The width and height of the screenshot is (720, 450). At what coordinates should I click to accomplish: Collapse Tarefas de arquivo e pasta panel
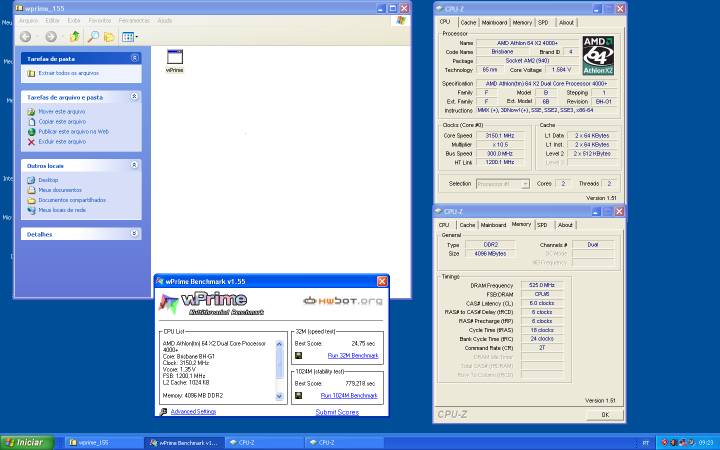click(134, 96)
